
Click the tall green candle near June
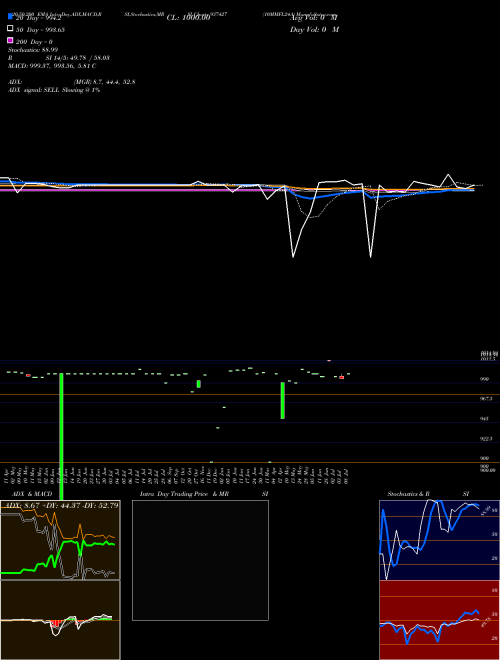[x=61, y=436]
